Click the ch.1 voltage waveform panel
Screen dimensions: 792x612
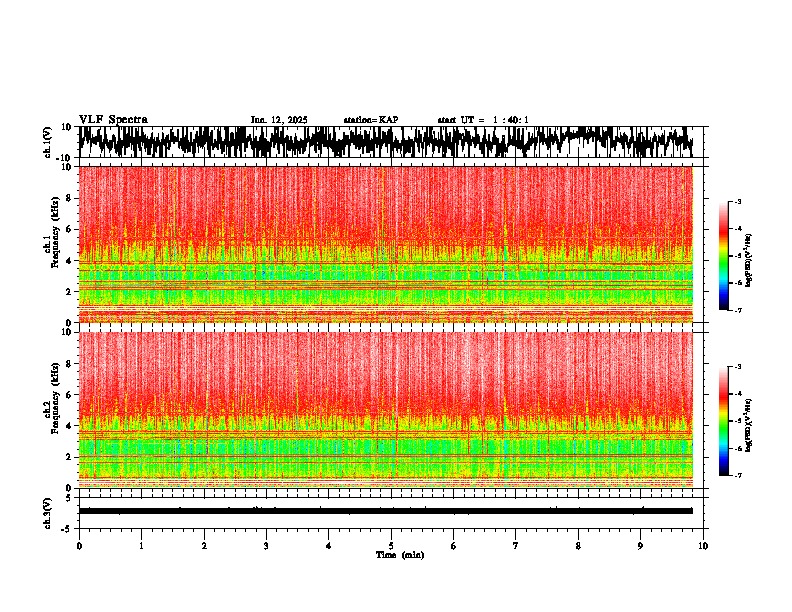coord(391,142)
